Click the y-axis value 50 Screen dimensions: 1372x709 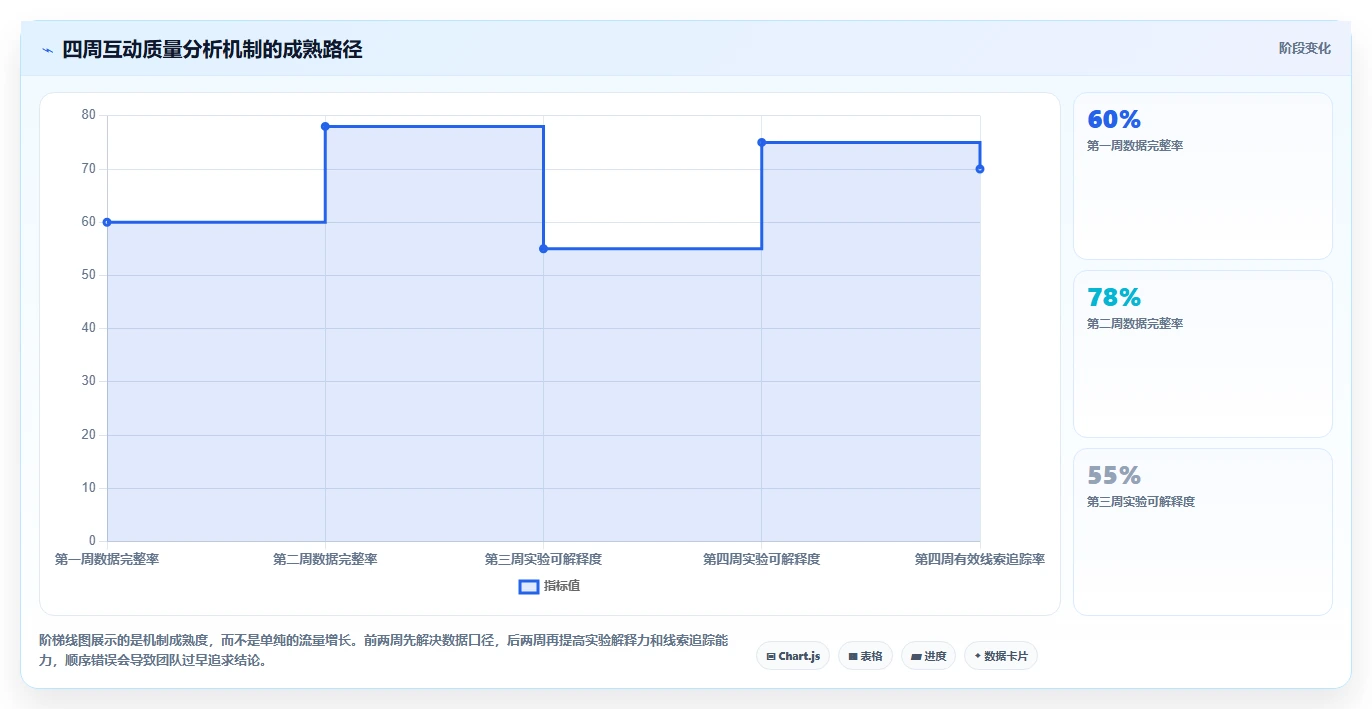[x=89, y=275]
